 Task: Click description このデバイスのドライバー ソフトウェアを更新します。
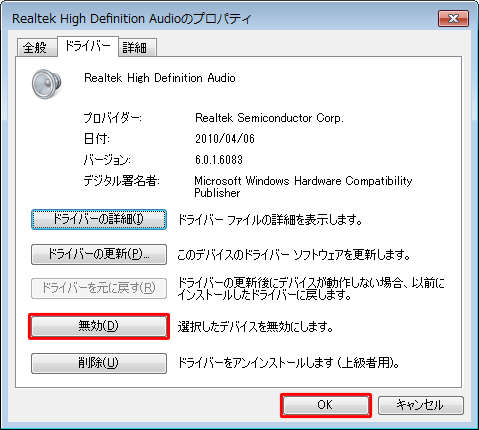click(x=294, y=255)
